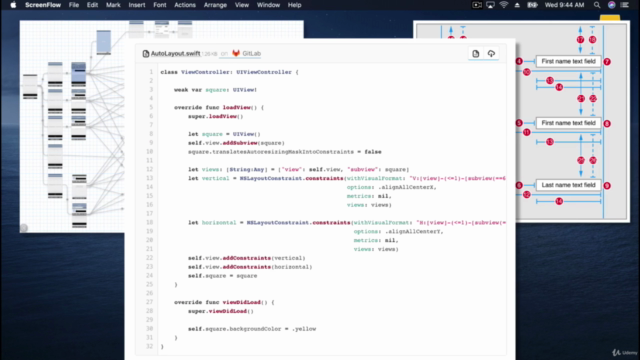Open the AutoLayout.swift file name link
The height and width of the screenshot is (360, 640).
point(176,53)
